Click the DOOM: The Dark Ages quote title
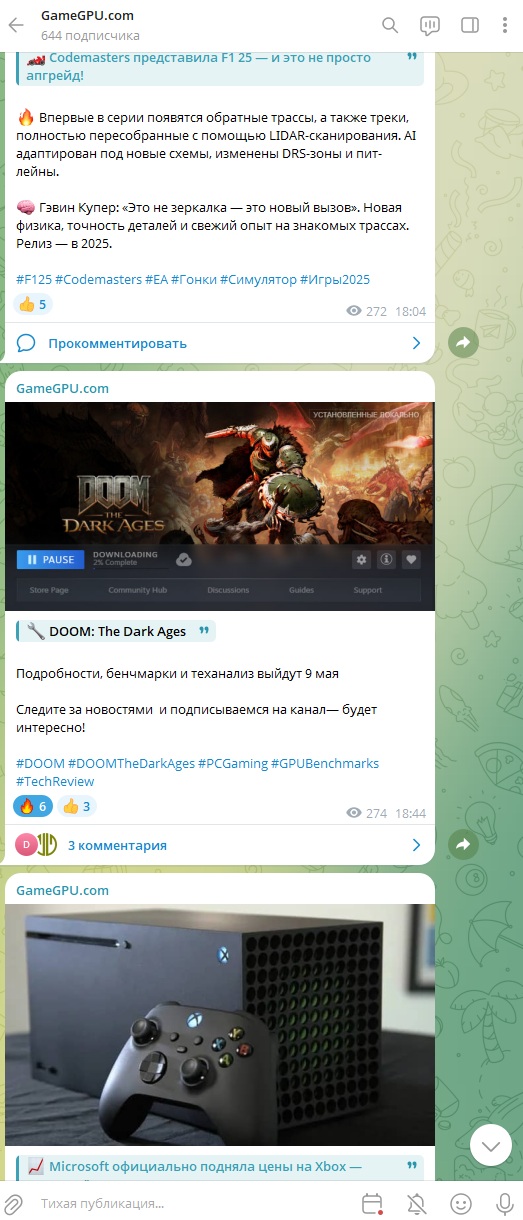The height and width of the screenshot is (1220, 523). (116, 631)
